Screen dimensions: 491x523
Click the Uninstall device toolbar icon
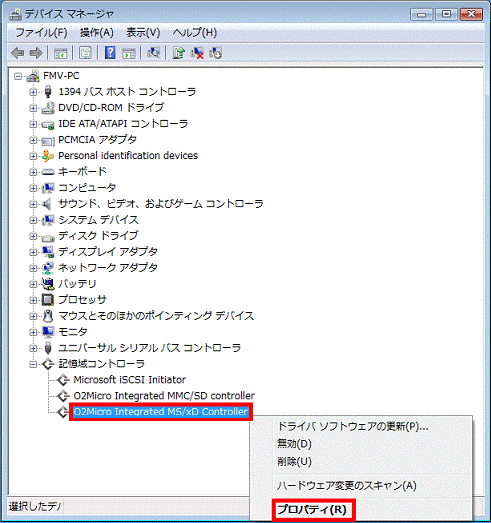click(x=215, y=53)
